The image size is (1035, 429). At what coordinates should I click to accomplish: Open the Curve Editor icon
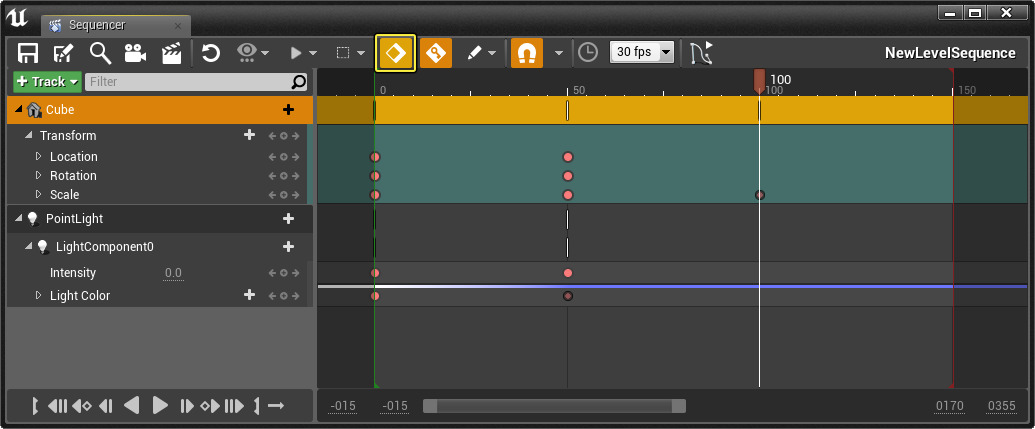click(702, 53)
